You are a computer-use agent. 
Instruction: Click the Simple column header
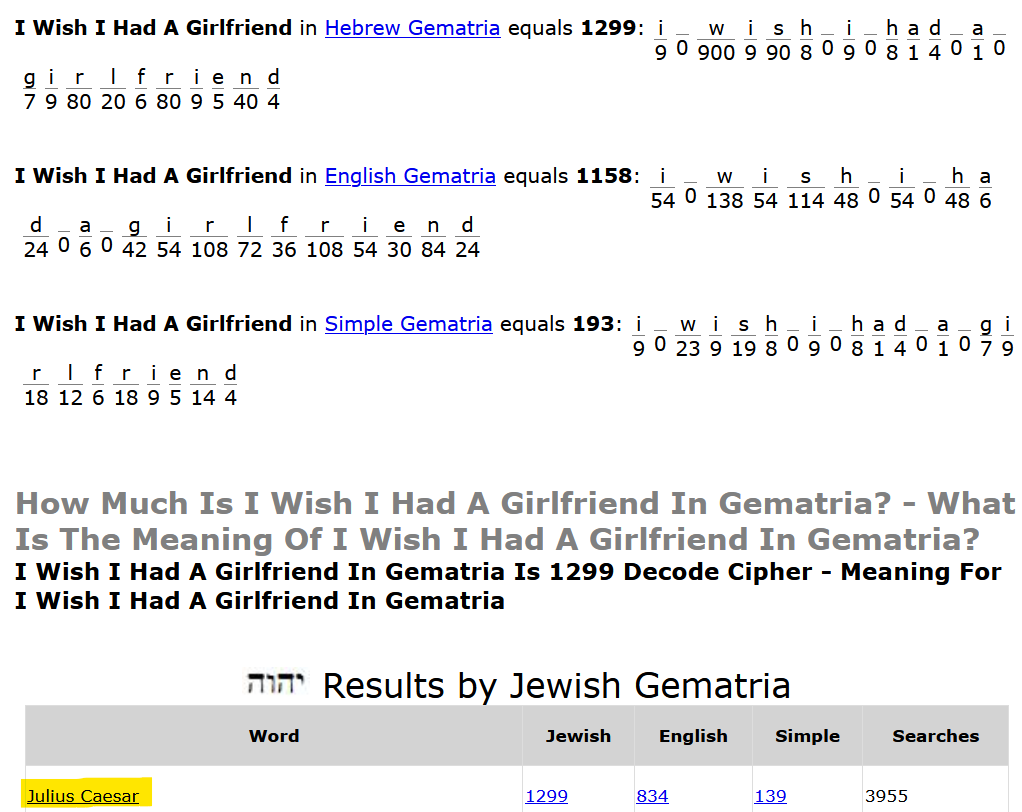pyautogui.click(x=807, y=736)
